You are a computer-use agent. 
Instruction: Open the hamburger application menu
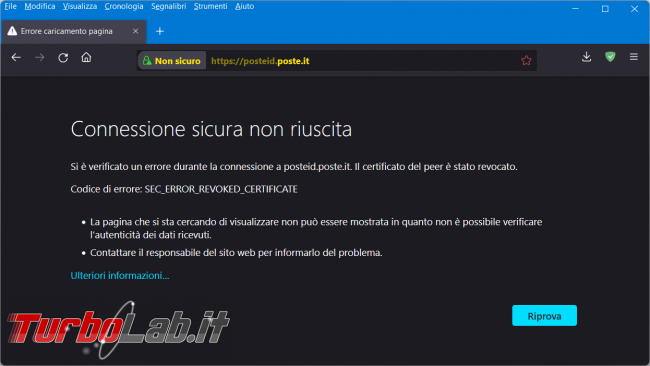click(633, 57)
